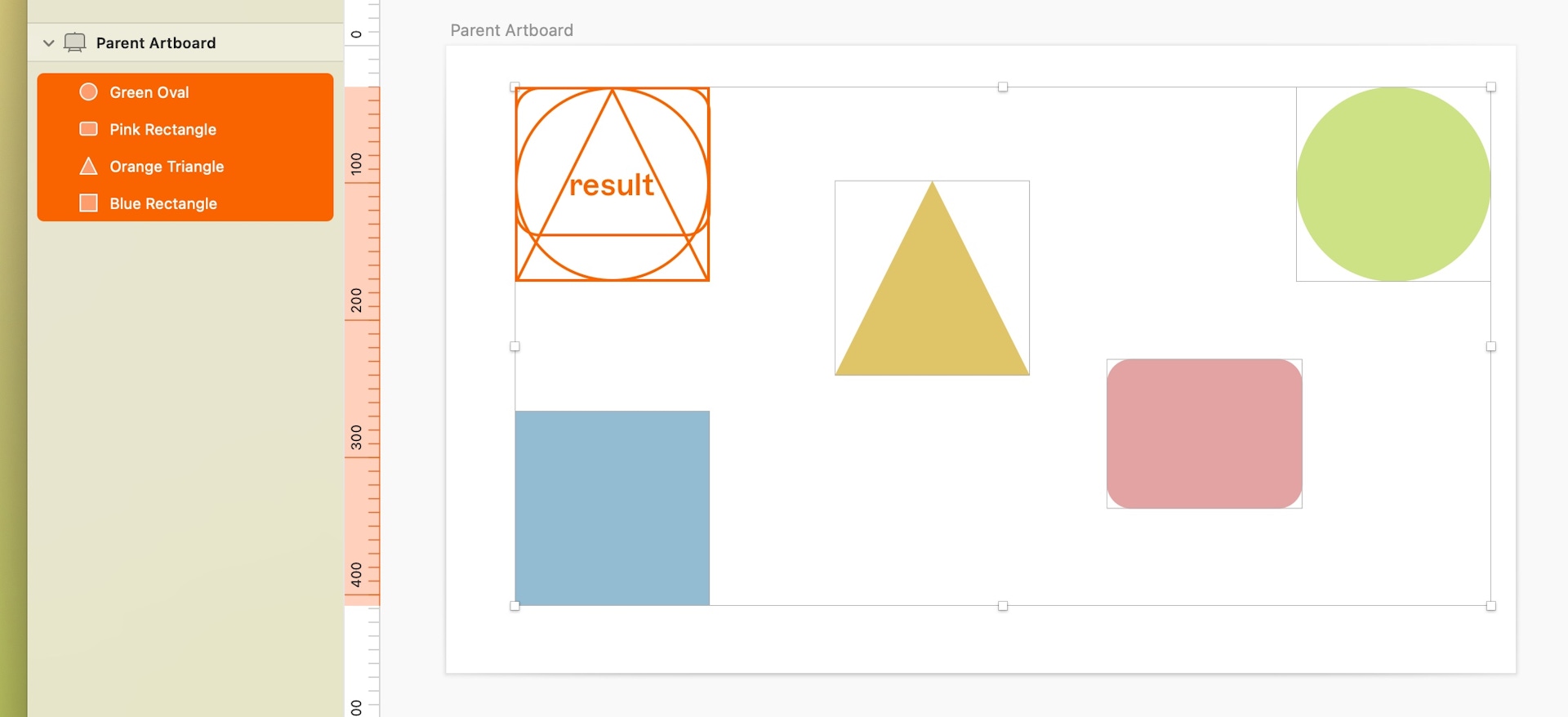
Task: Select the Pink Rectangle layer name
Action: 163,129
